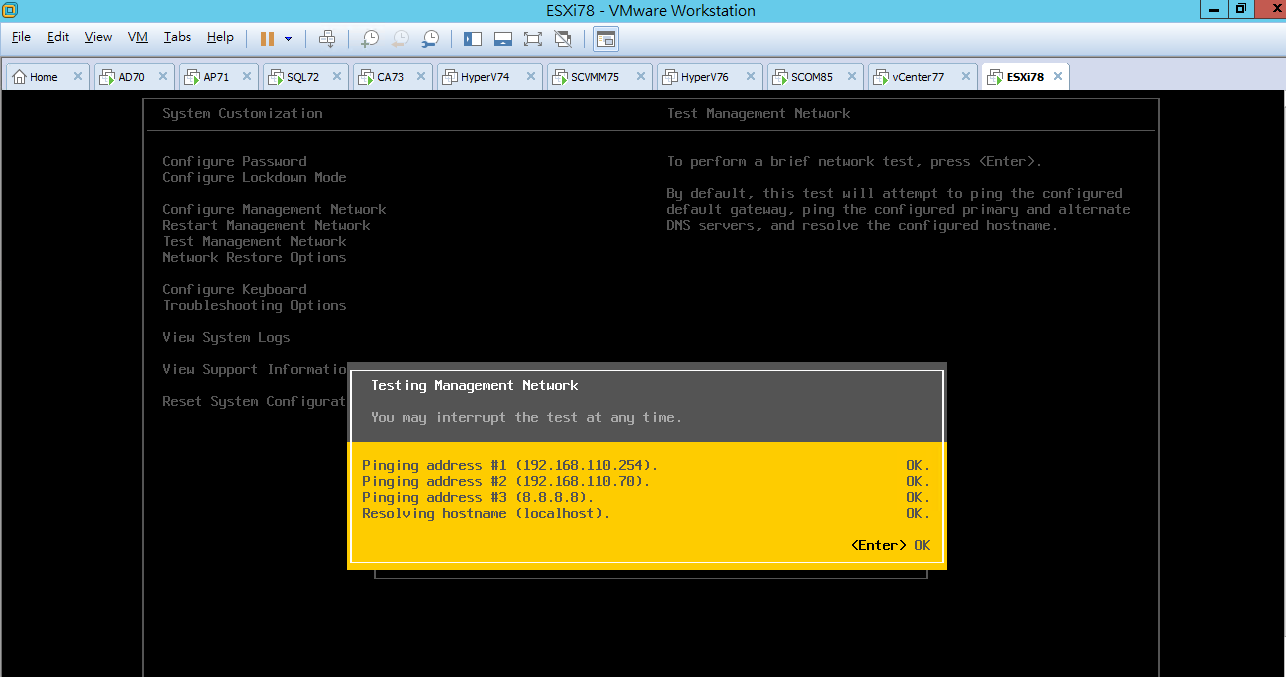Close the ESXi78 tab
The image size is (1286, 677).
1058,77
